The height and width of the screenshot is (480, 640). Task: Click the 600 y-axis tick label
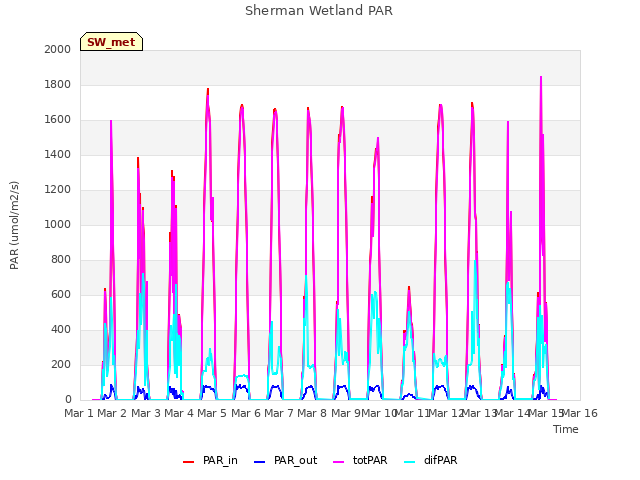(x=61, y=294)
